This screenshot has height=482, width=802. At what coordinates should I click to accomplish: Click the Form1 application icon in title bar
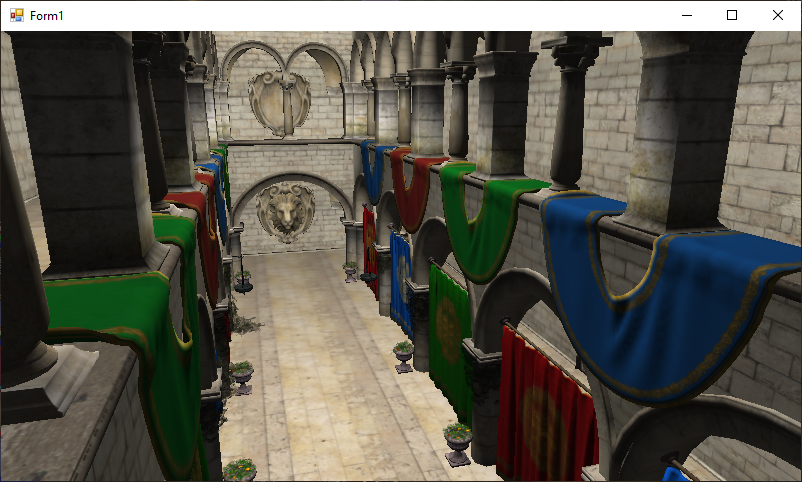(x=16, y=15)
